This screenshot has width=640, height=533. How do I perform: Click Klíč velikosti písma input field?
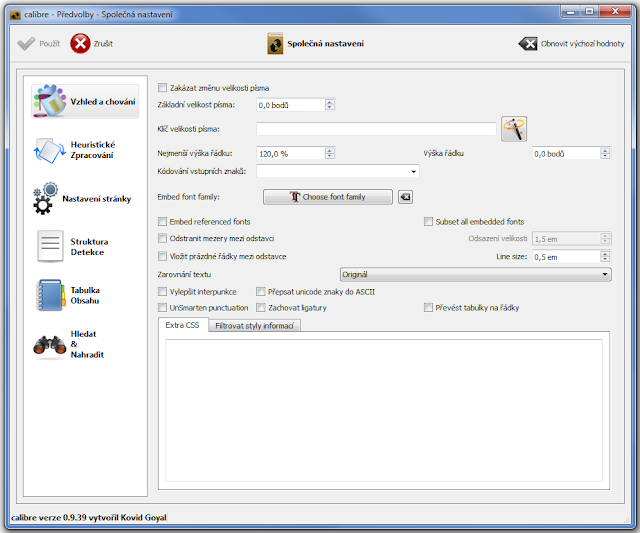[376, 129]
